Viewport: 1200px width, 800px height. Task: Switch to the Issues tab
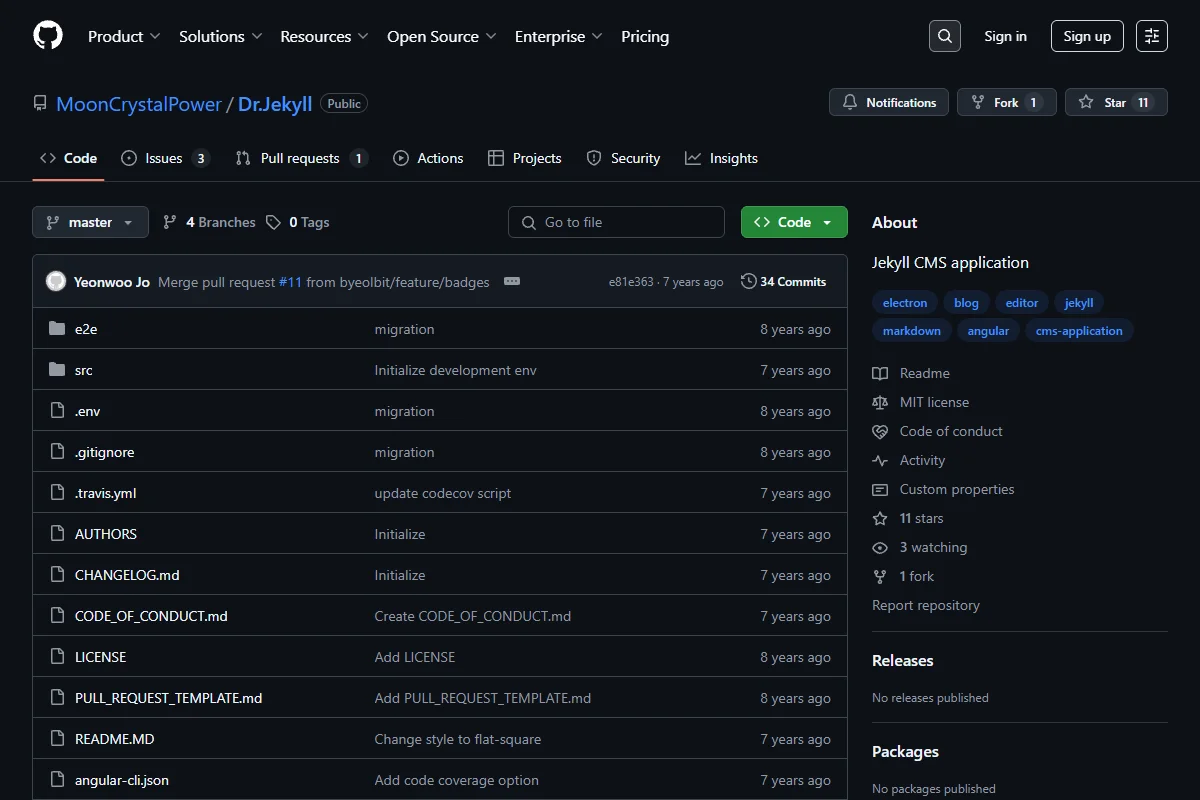coord(165,158)
